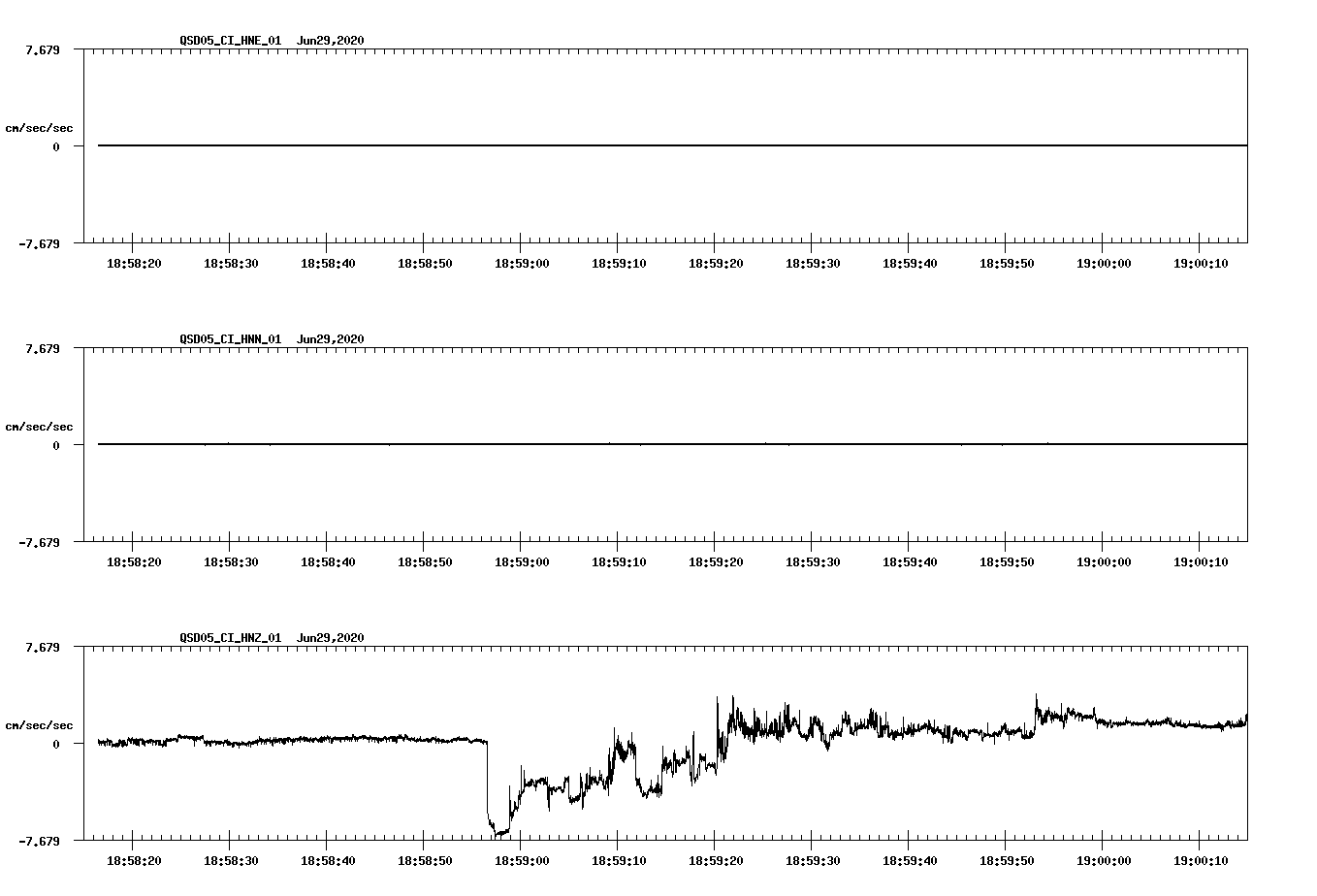
Task: Click the 19:00:10 time label under the HNZ plot
Action: (1200, 860)
